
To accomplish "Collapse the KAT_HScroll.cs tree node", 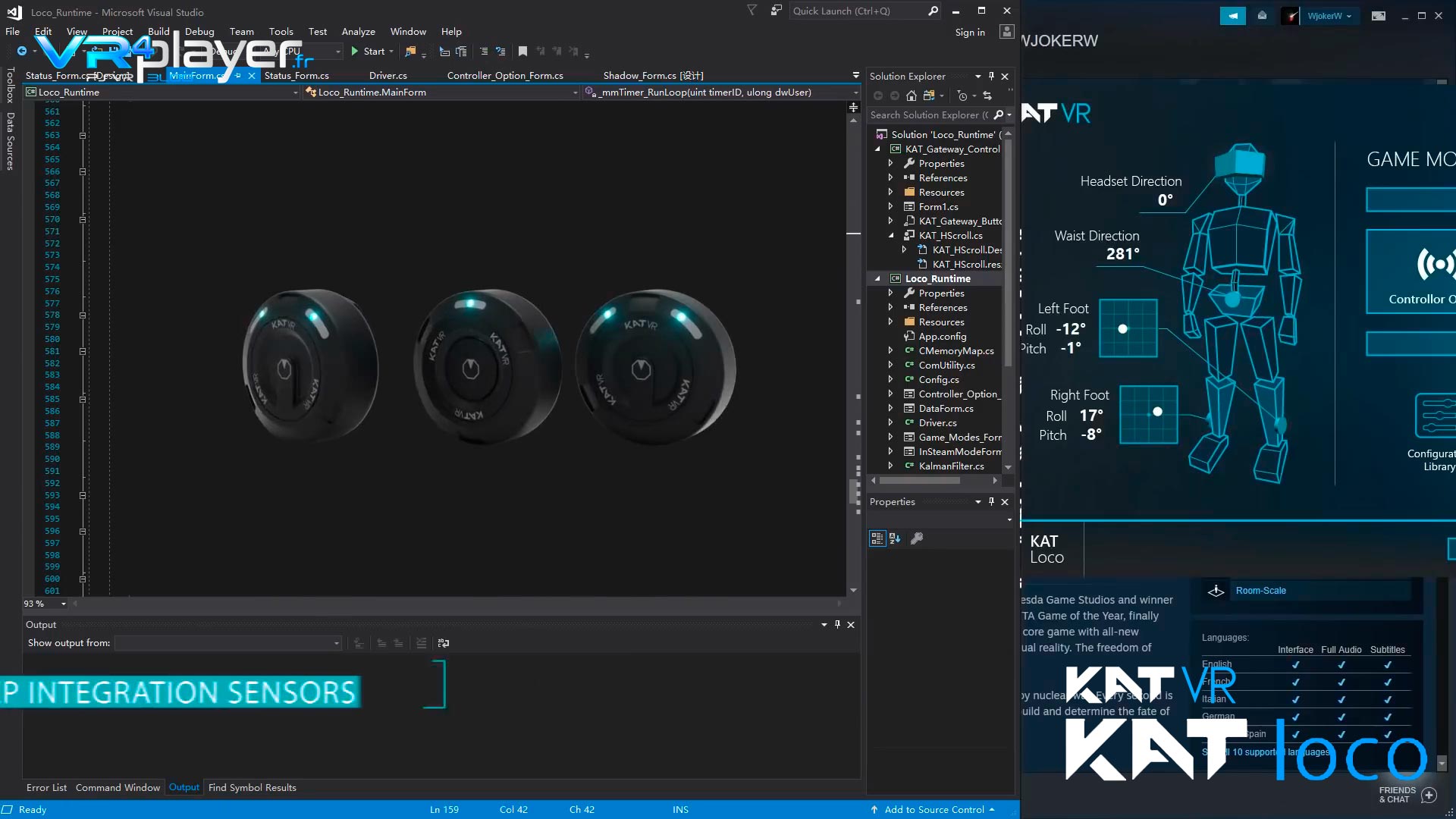I will point(891,235).
